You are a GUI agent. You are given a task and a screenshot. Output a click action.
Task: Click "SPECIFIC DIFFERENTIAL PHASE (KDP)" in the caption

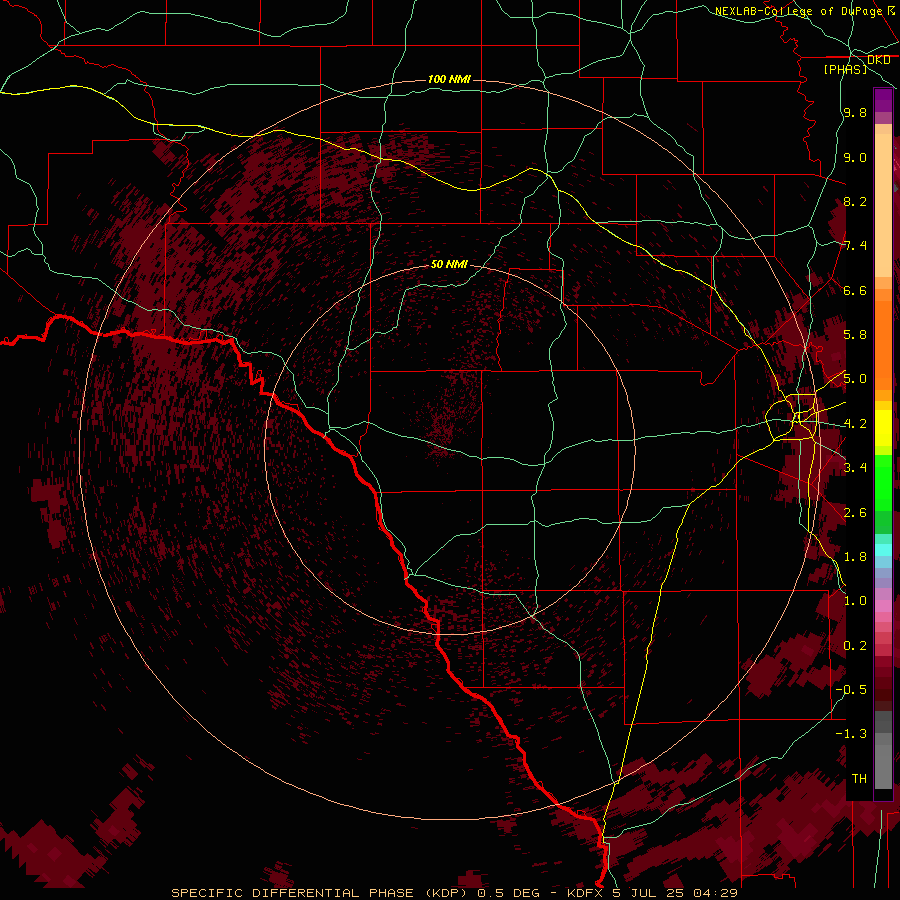(322, 893)
